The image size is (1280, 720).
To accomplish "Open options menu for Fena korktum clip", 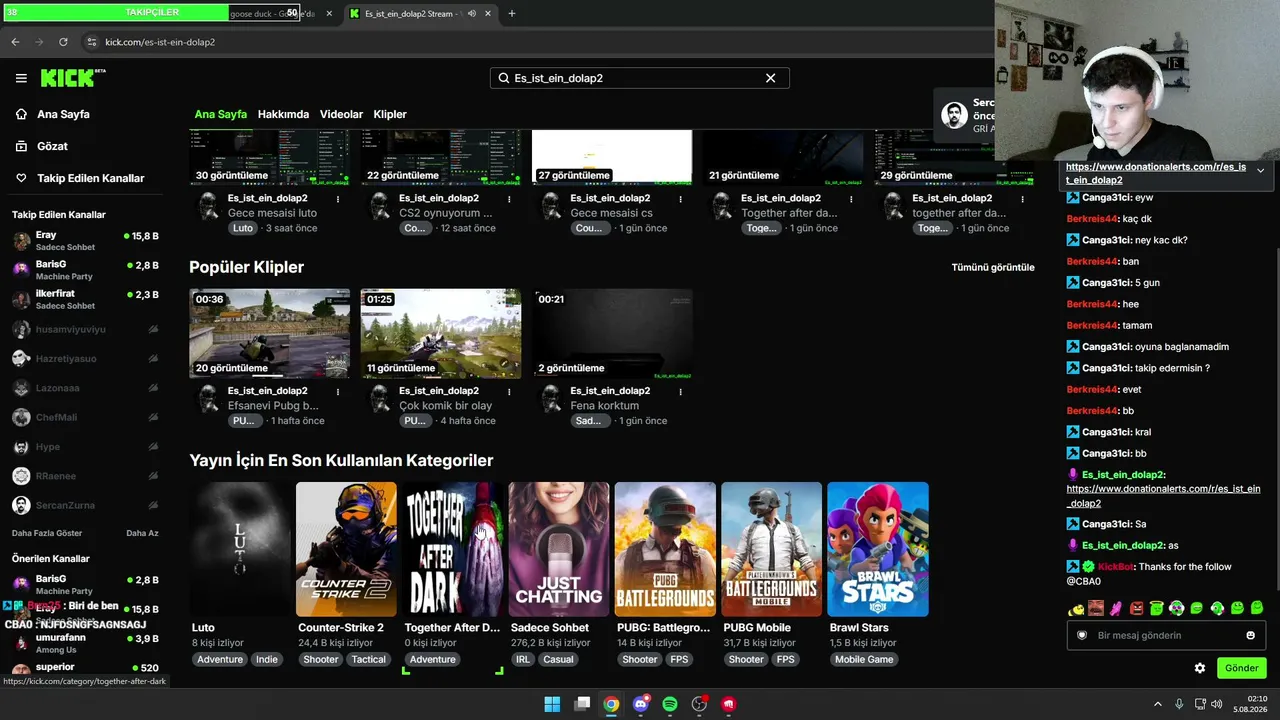I will pos(681,391).
